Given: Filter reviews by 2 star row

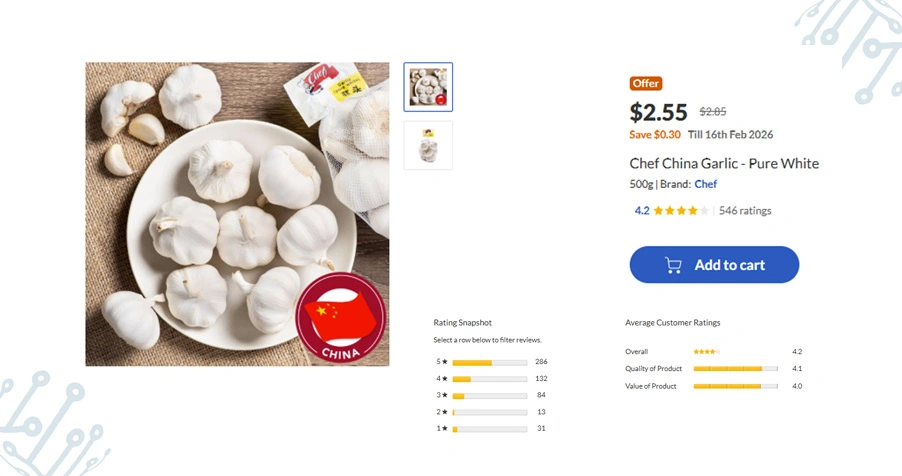Looking at the screenshot, I should (489, 412).
